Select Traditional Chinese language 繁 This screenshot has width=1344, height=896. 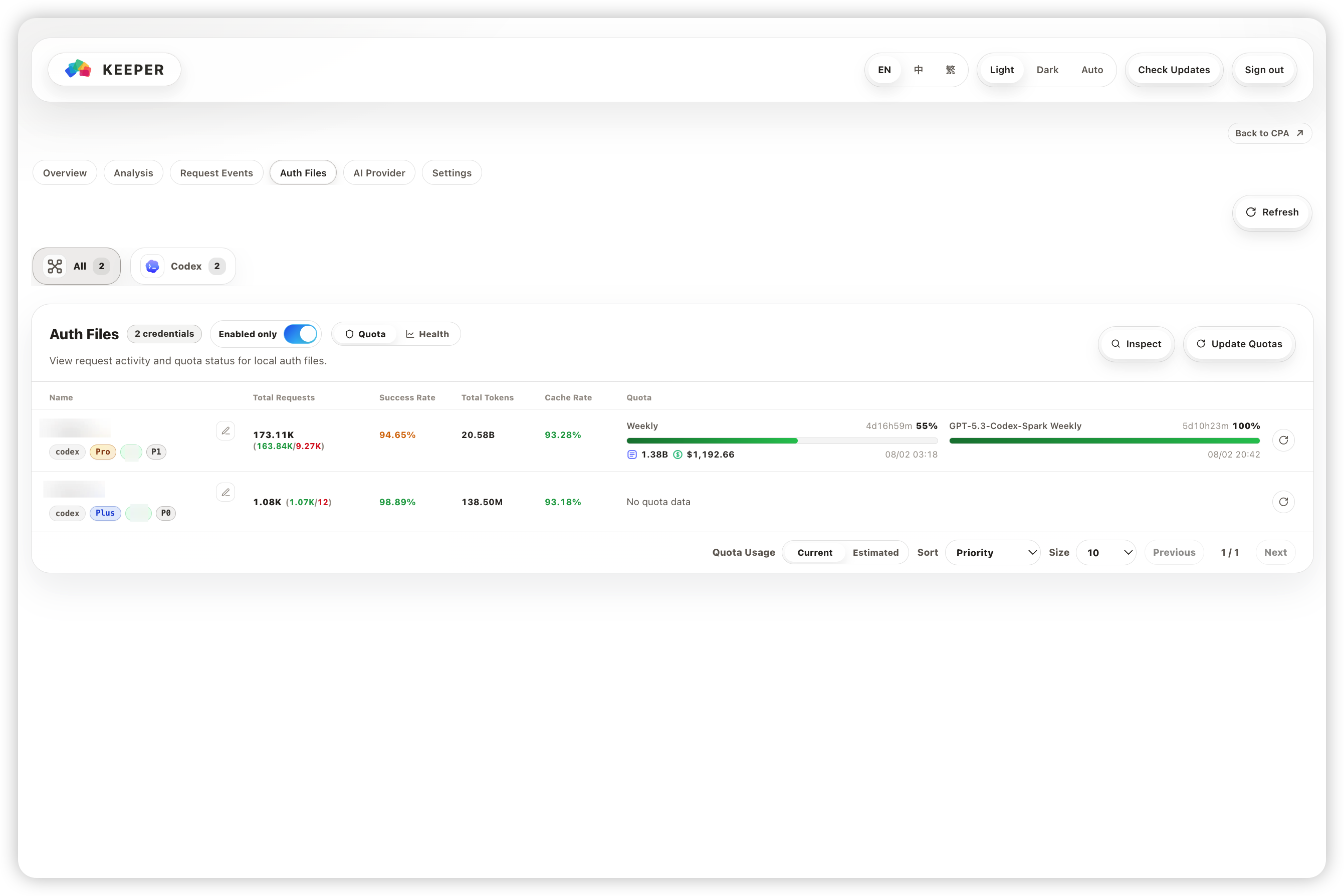950,70
